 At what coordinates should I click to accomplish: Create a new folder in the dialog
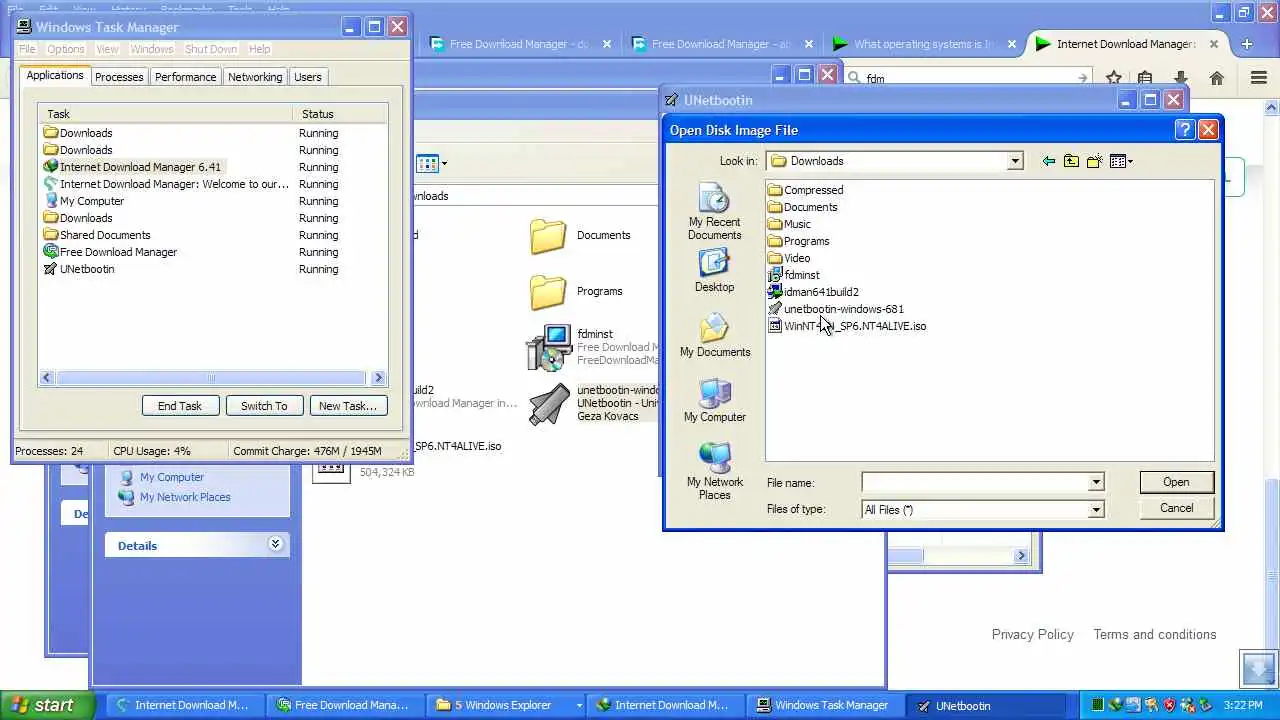pos(1094,161)
